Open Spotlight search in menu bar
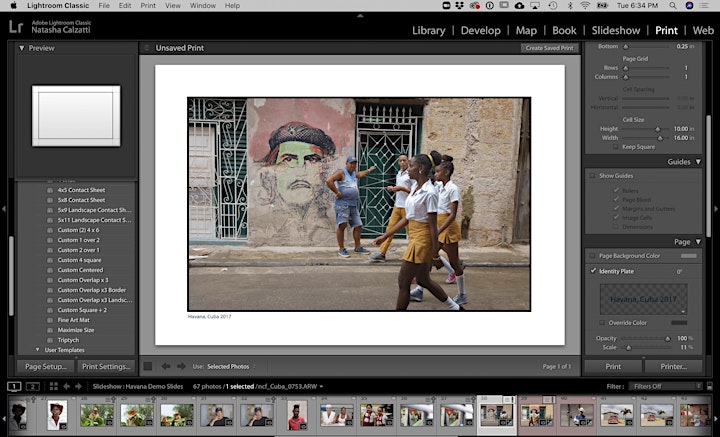This screenshot has width=720, height=437. pos(673,6)
